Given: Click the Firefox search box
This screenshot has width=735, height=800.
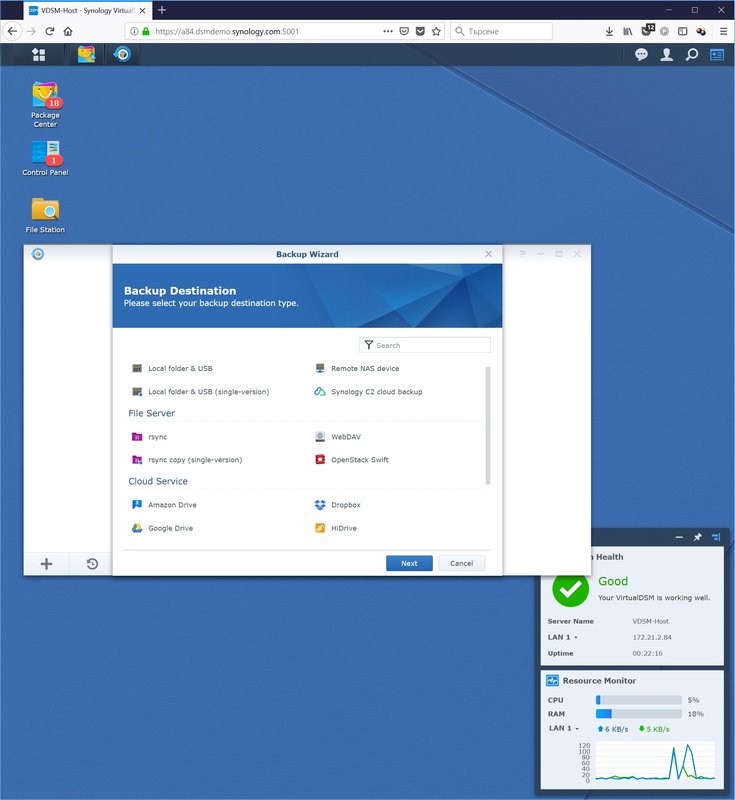Looking at the screenshot, I should click(x=501, y=31).
